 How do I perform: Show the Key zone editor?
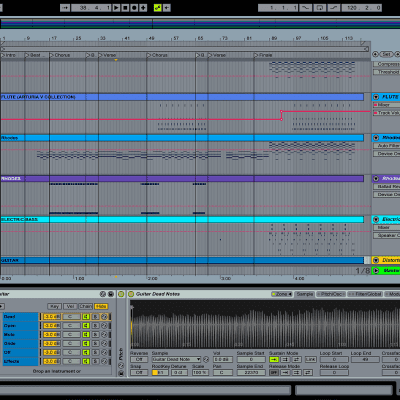(54, 306)
